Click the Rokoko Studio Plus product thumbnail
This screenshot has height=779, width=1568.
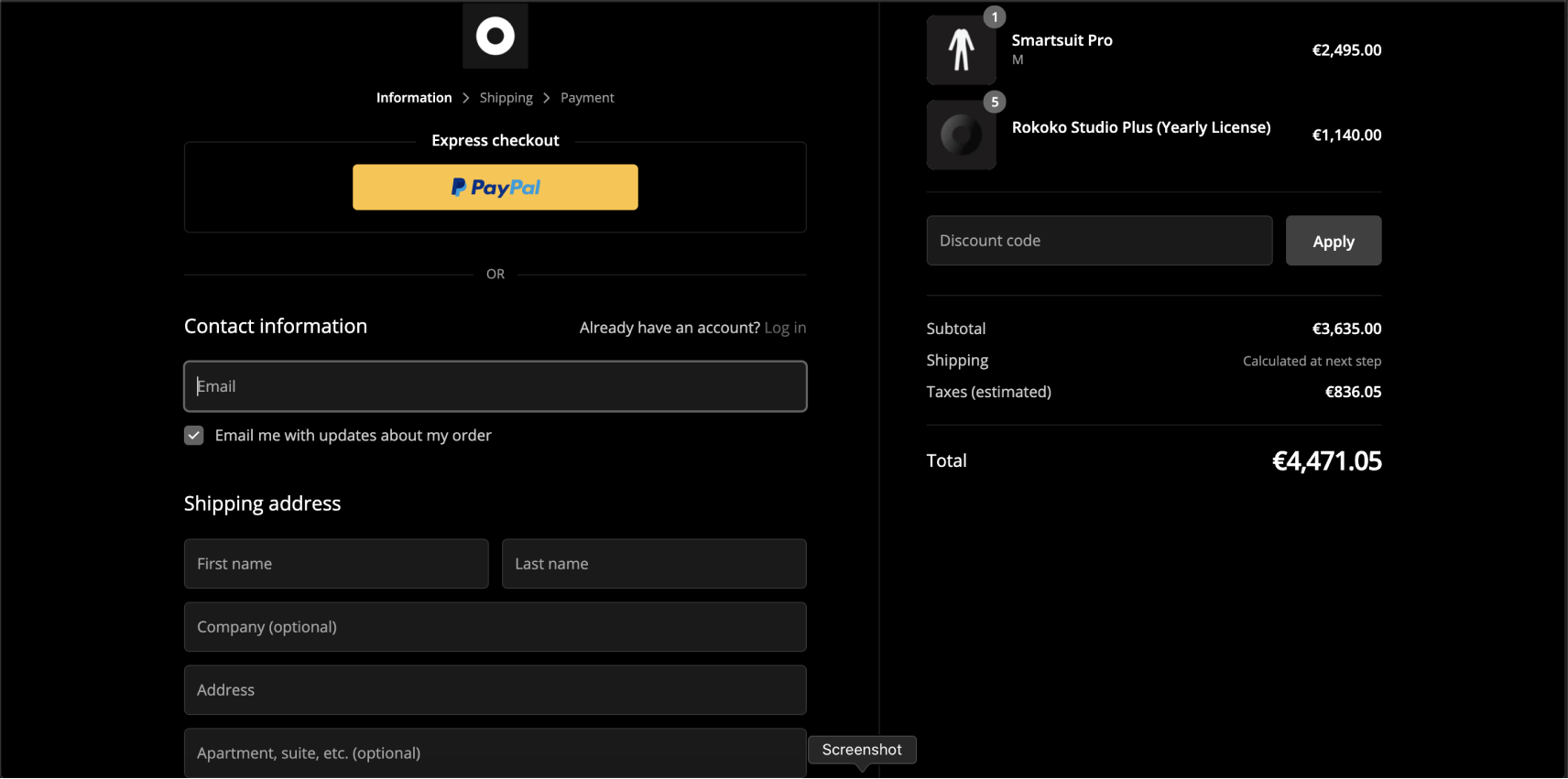tap(962, 135)
